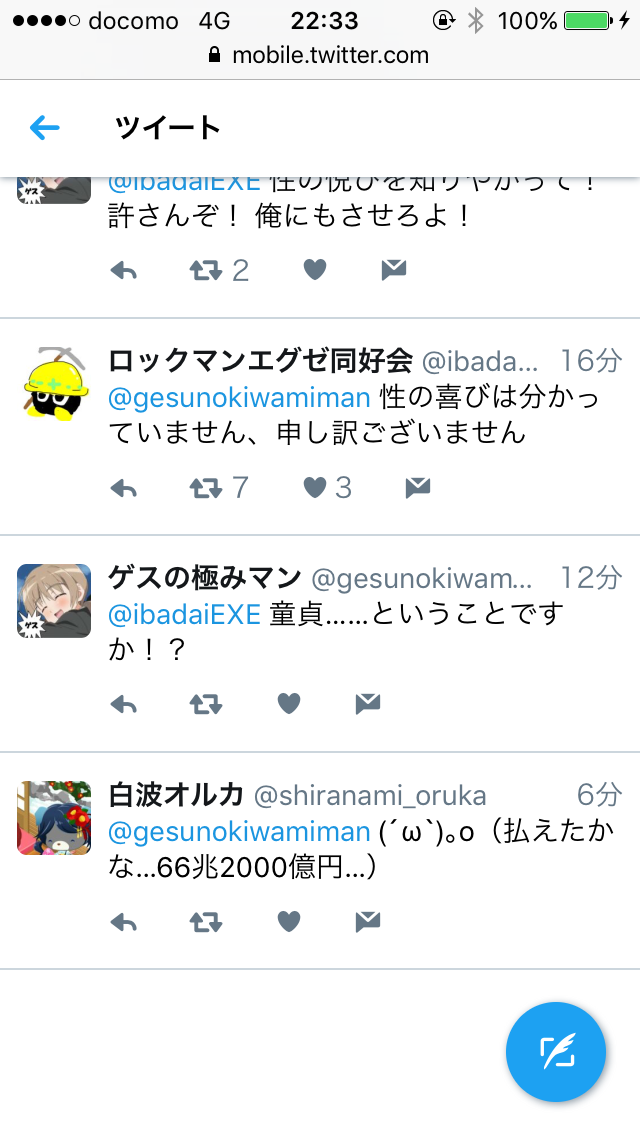Open the compose tweet floating button
The image size is (640, 1136).
(556, 1051)
